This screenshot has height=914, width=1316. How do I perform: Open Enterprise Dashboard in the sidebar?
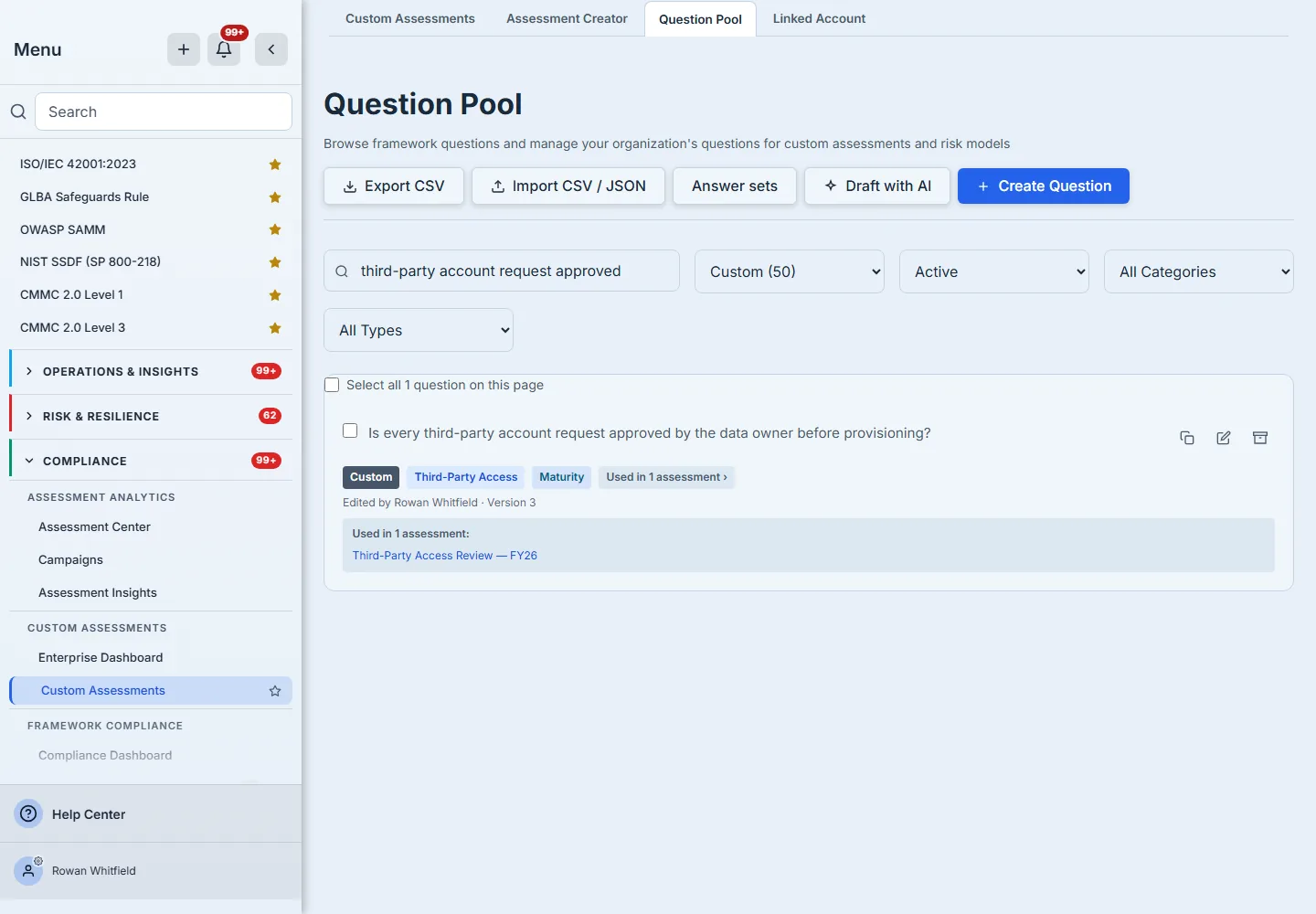(x=101, y=658)
